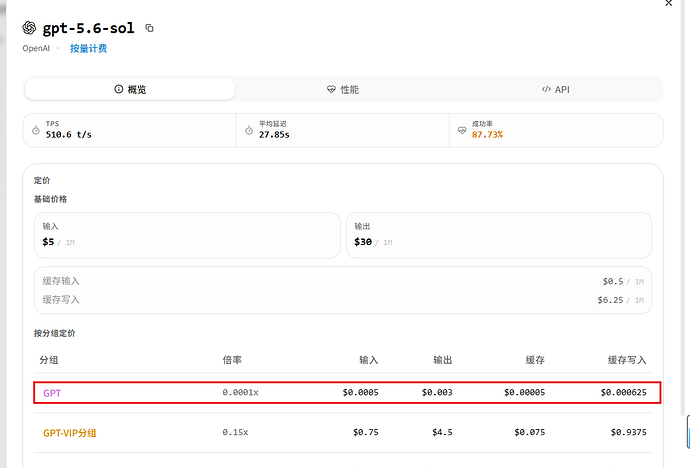Click the cached input price $0.5
Viewport: 690px width, 468px height.
click(613, 282)
